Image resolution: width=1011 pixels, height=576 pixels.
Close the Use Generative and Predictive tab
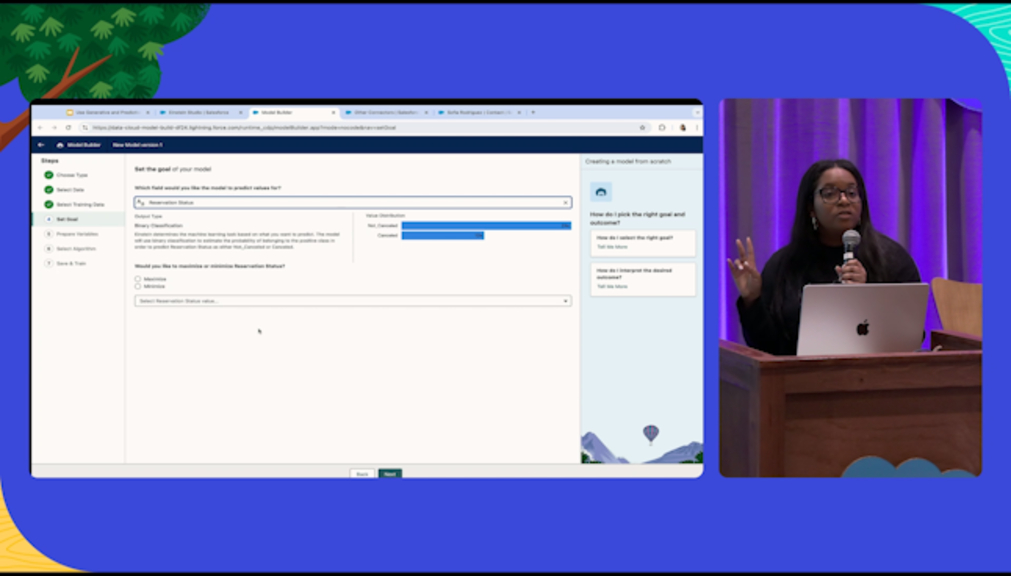(x=148, y=112)
